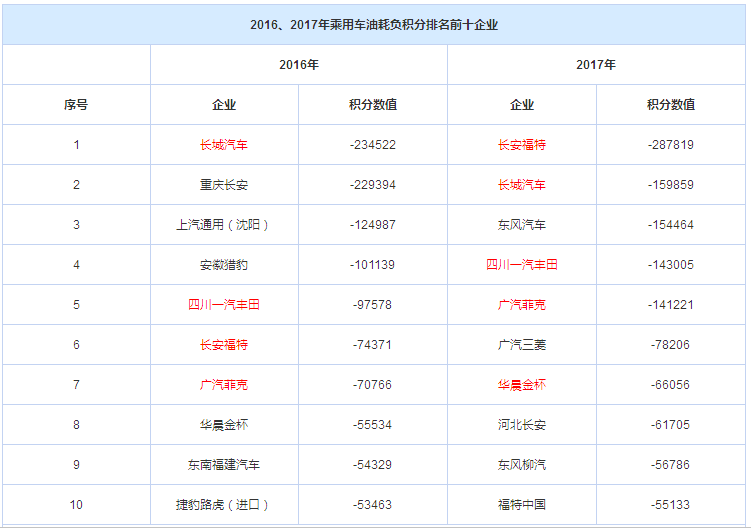Select the '捷豹路虎（进口）' cell
The height and width of the screenshot is (528, 751).
[x=222, y=505]
